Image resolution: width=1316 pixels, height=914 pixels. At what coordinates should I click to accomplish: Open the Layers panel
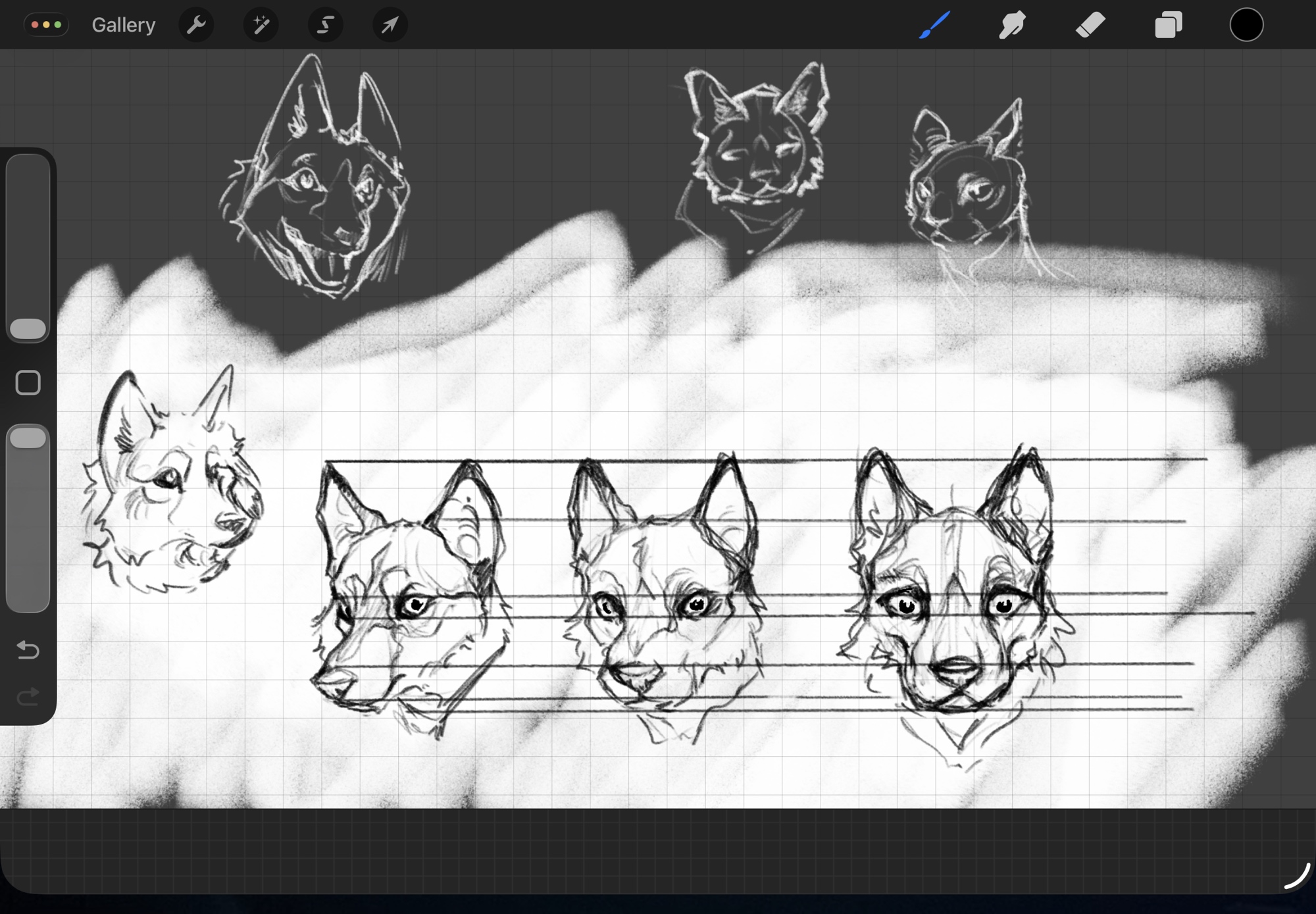(1169, 25)
